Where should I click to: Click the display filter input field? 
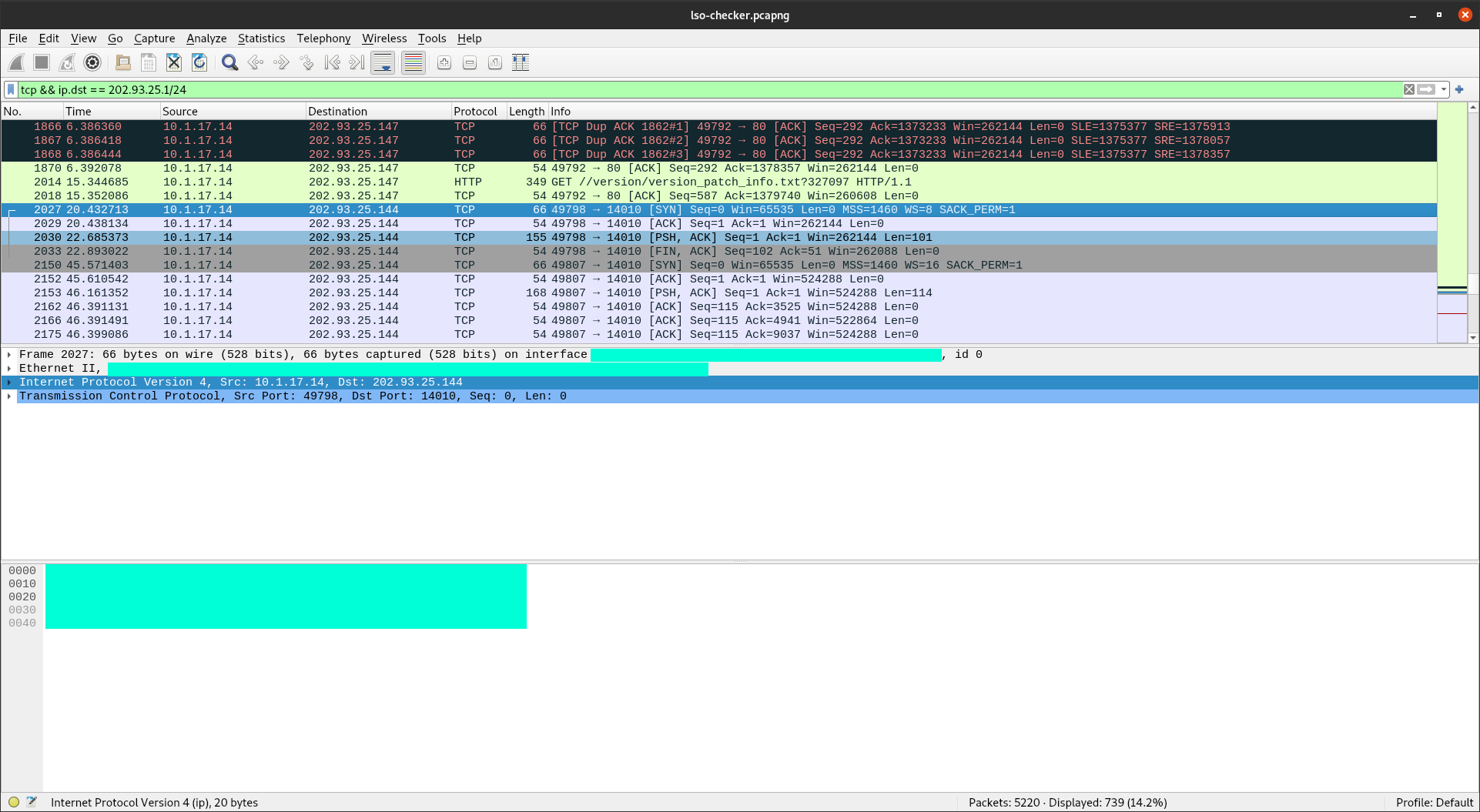click(x=708, y=90)
